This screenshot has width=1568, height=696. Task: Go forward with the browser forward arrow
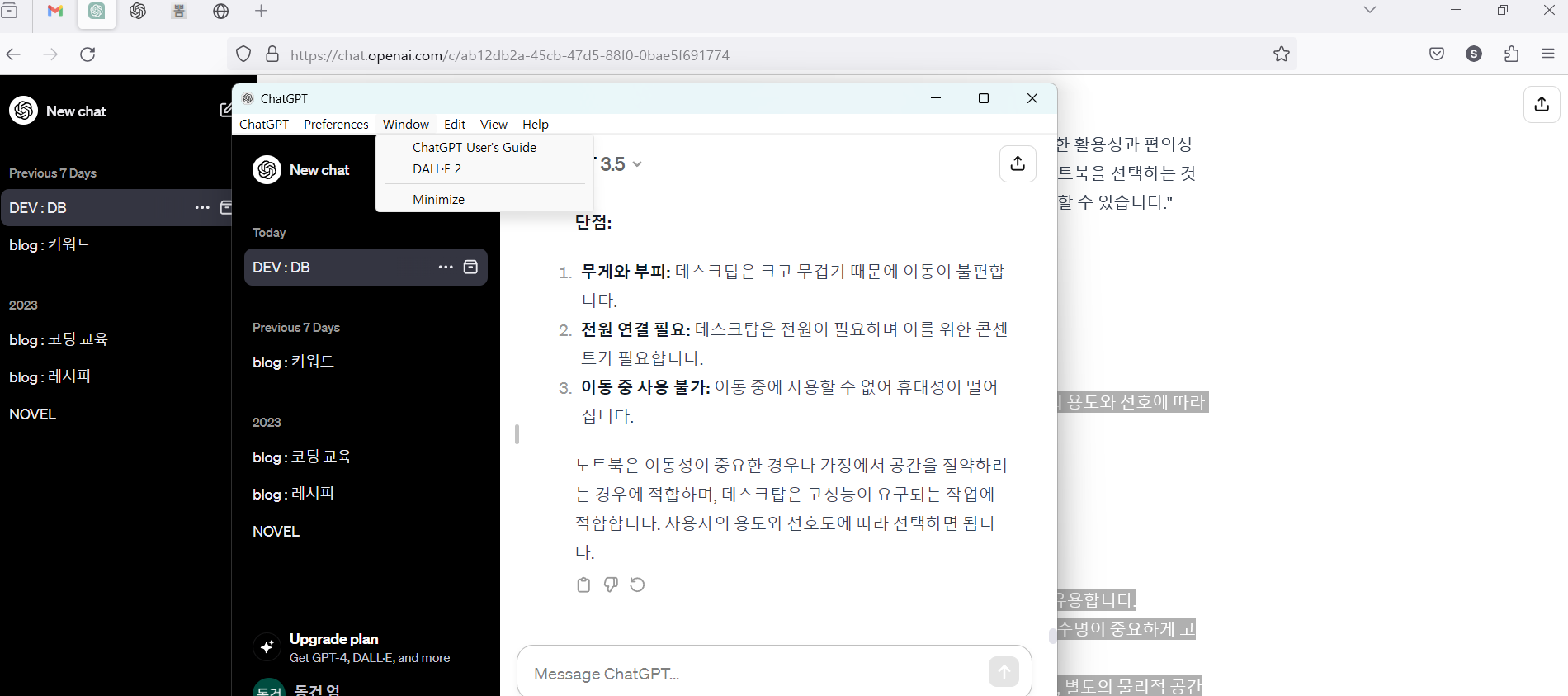click(x=50, y=54)
